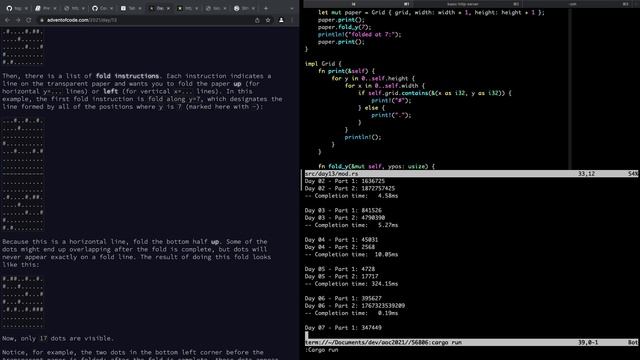Share this page using share icon
Screen dimensions: 640x360
tap(257, 20)
